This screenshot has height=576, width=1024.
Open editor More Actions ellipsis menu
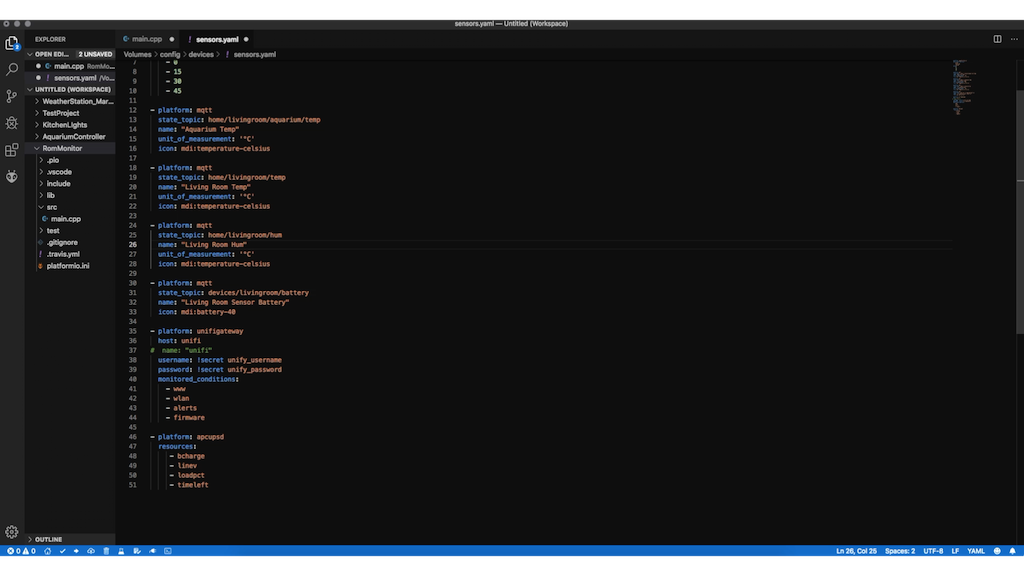click(1014, 39)
